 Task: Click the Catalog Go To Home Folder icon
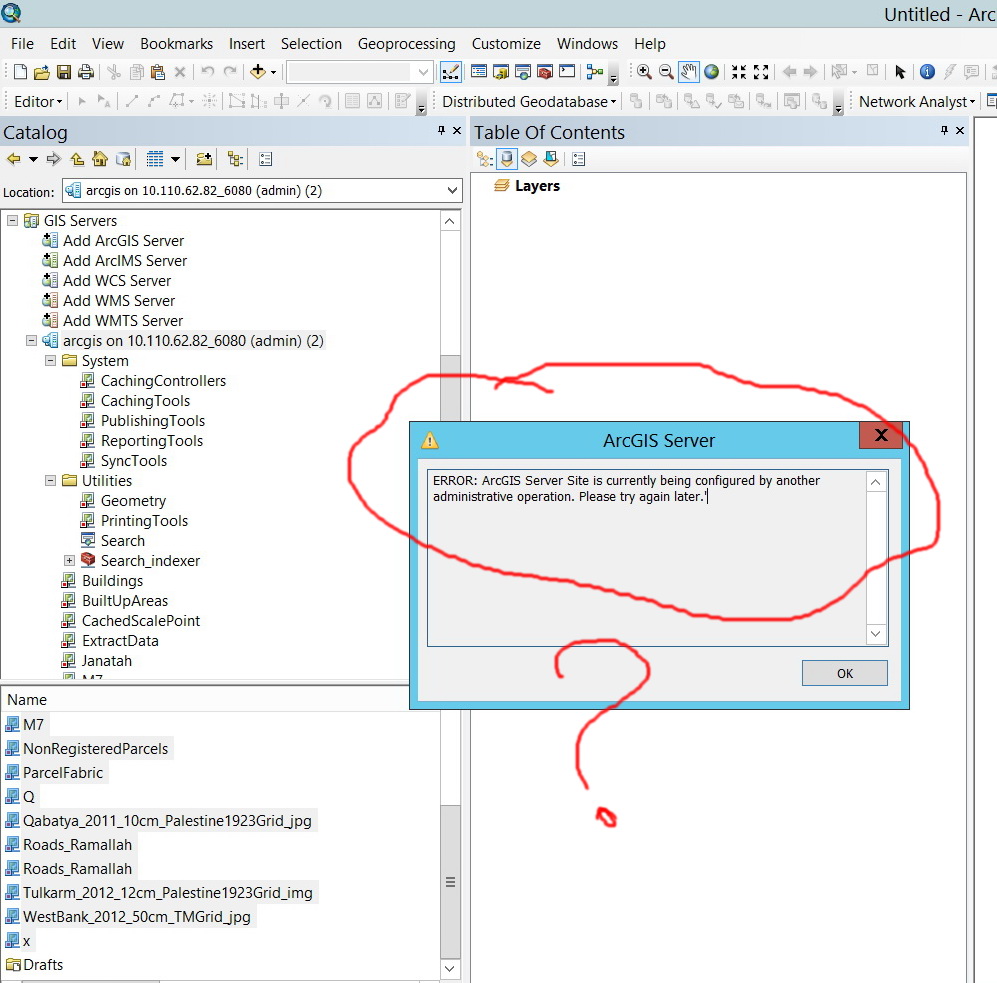tap(100, 159)
